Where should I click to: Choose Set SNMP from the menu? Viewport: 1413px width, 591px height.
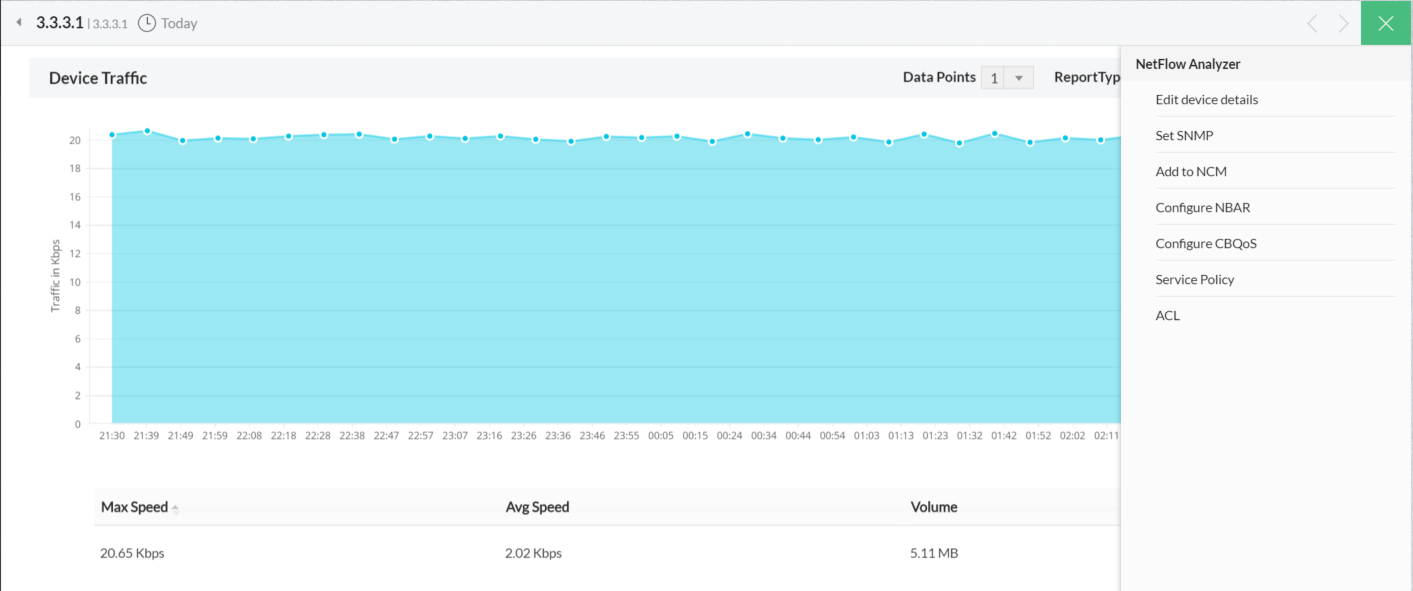point(1184,136)
